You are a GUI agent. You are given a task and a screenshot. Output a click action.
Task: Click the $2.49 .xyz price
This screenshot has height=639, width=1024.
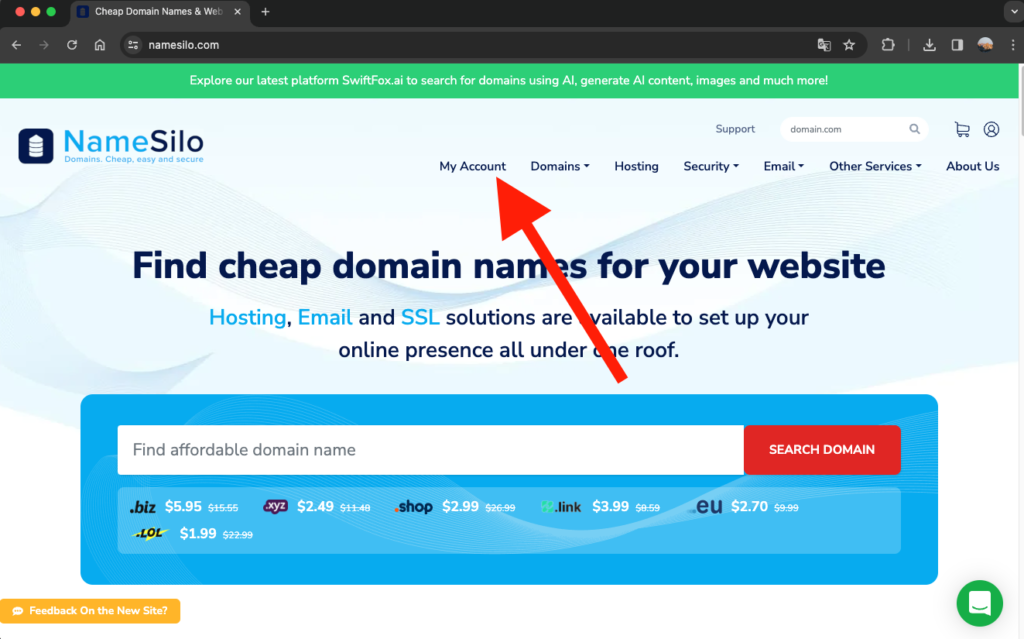click(x=315, y=506)
